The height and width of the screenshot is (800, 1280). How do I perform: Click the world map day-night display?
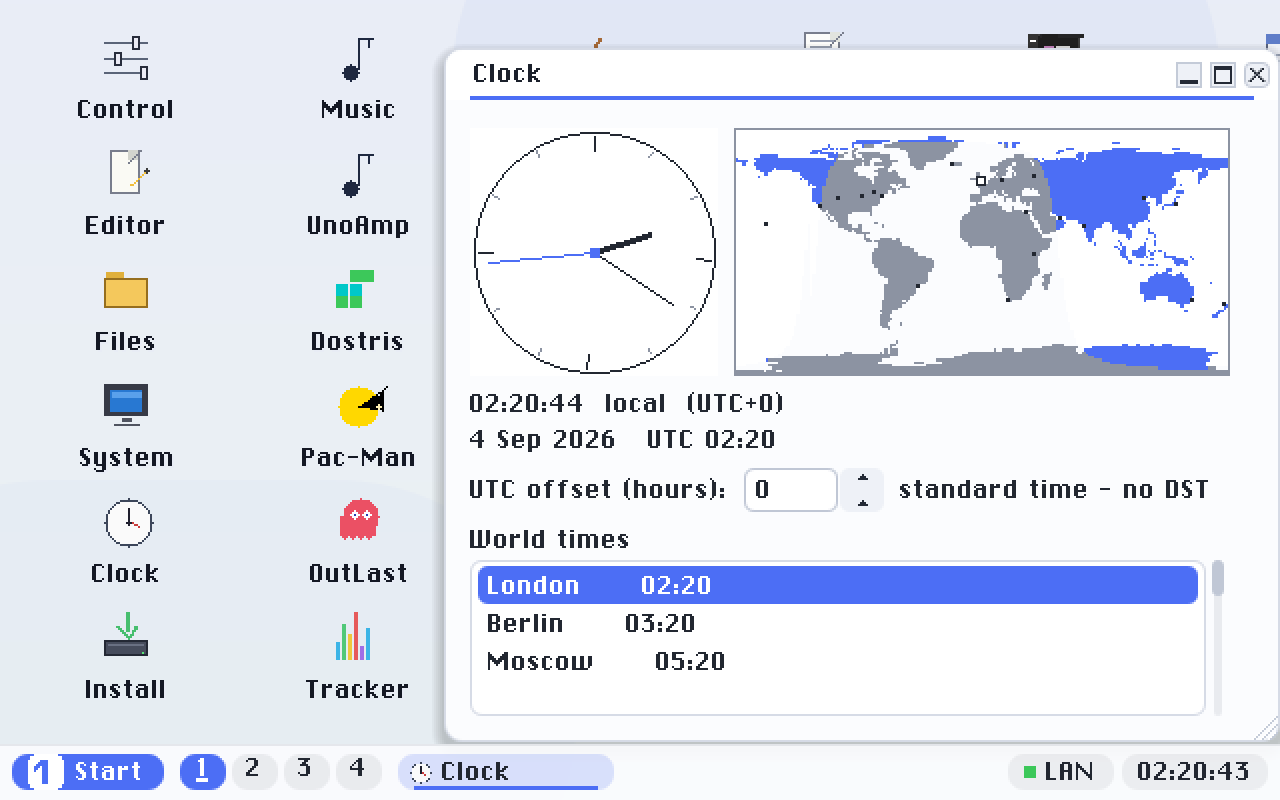coord(982,251)
